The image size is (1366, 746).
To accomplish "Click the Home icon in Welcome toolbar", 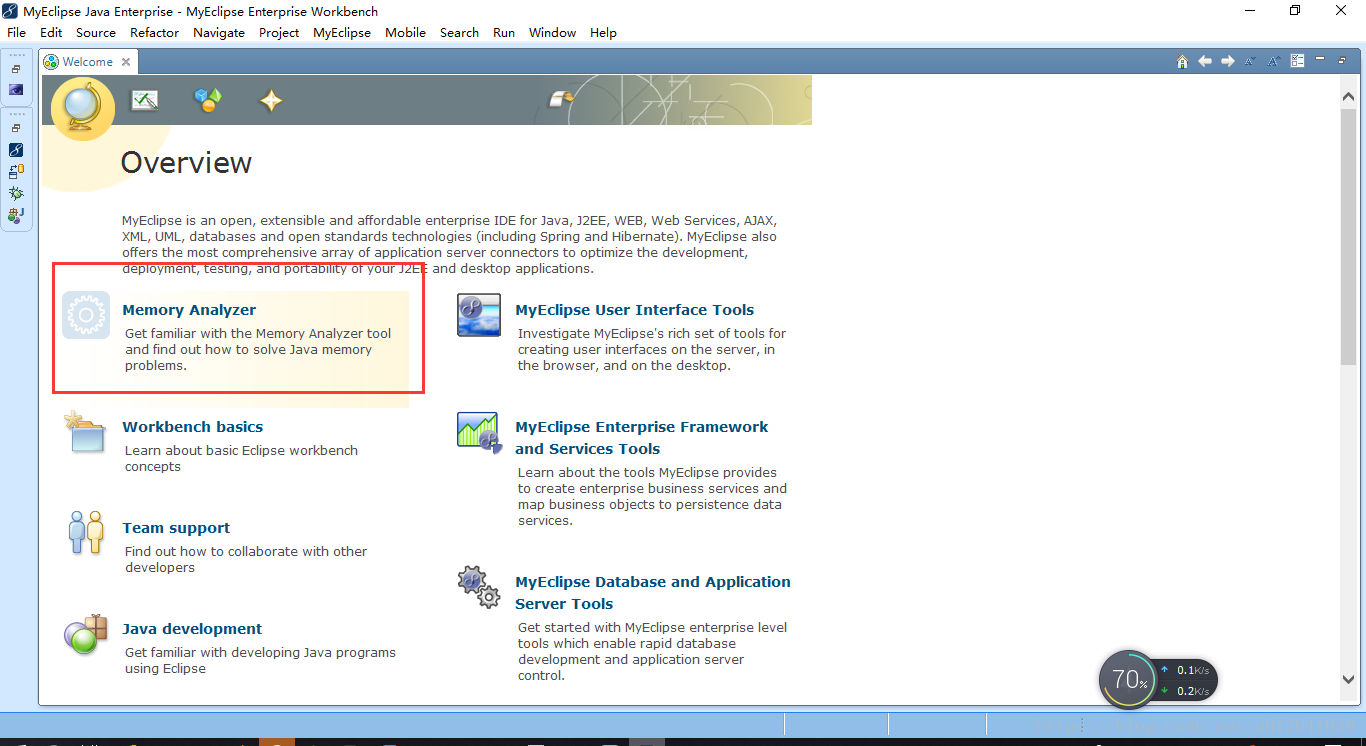I will click(x=1182, y=61).
